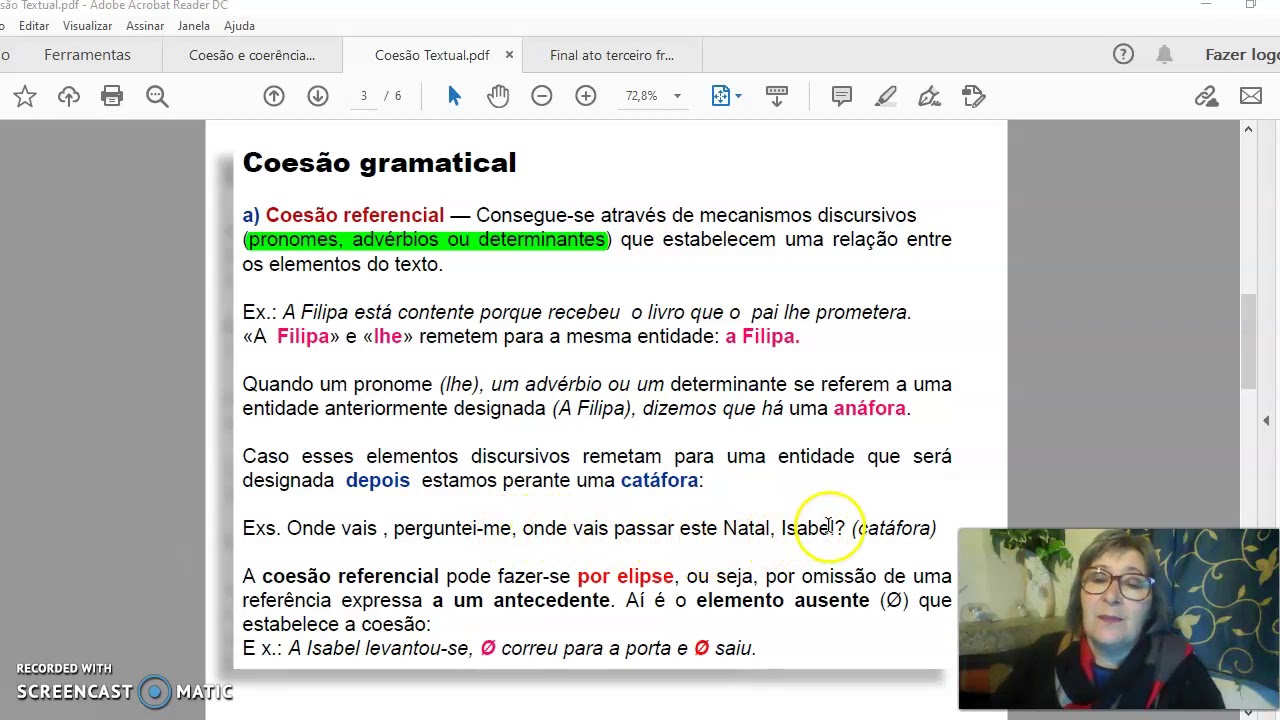Open the help question mark
The height and width of the screenshot is (720, 1280).
(x=1123, y=55)
